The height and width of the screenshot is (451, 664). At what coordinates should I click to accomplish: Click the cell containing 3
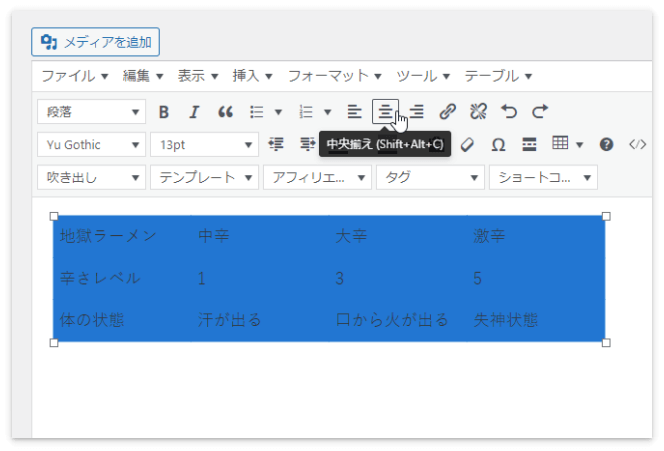tap(398, 278)
